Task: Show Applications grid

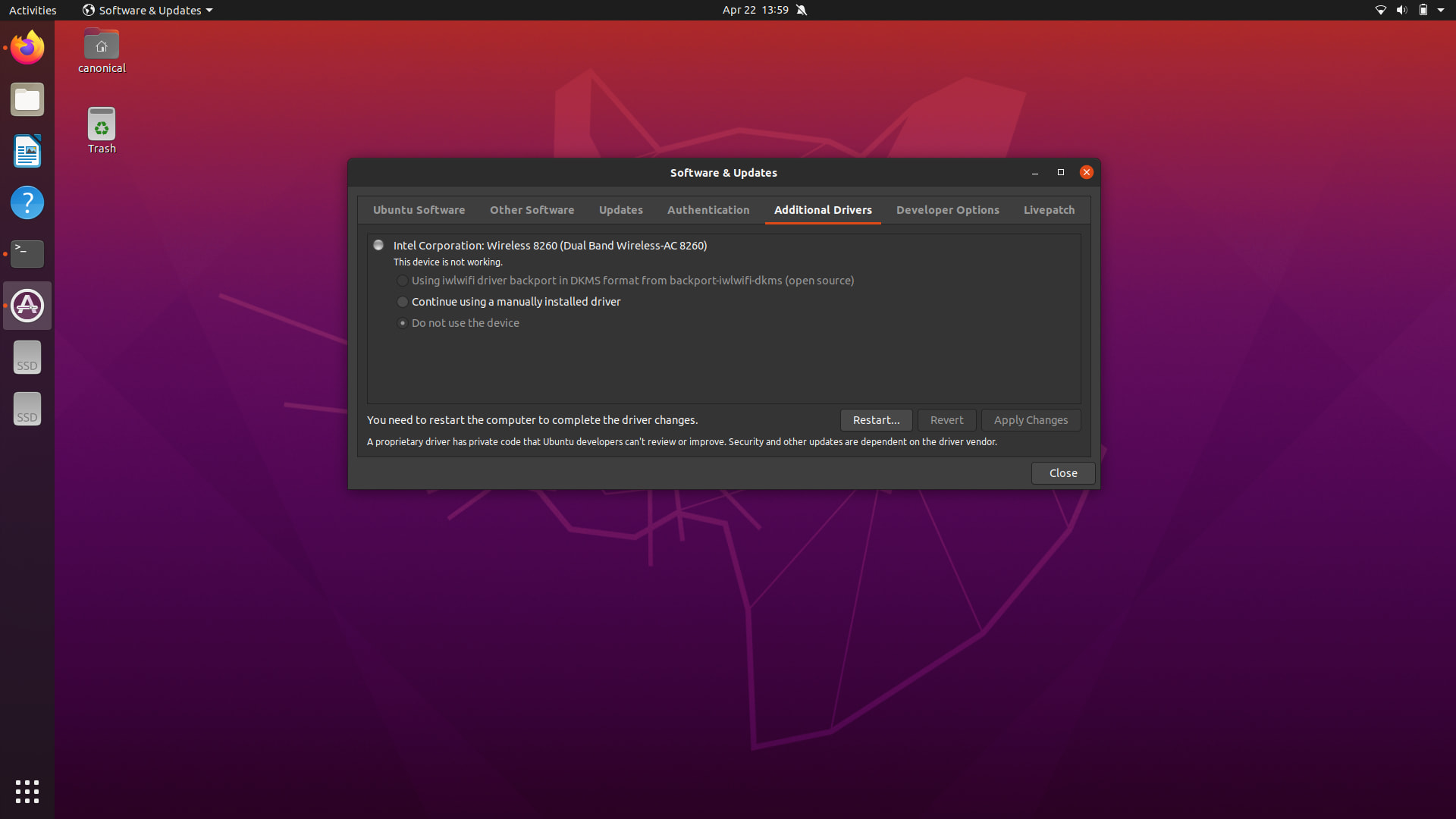Action: [x=27, y=792]
